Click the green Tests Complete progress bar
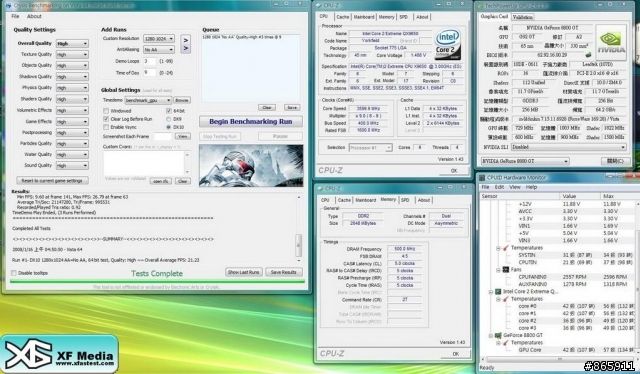 click(157, 281)
